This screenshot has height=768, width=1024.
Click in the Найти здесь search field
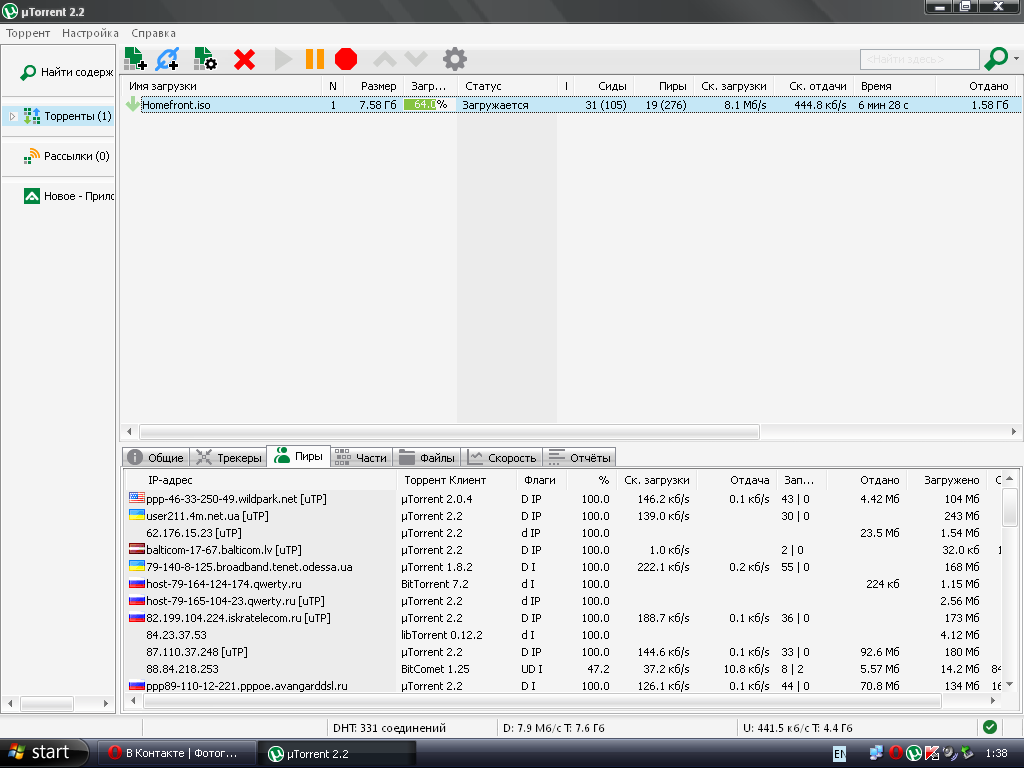[x=918, y=60]
